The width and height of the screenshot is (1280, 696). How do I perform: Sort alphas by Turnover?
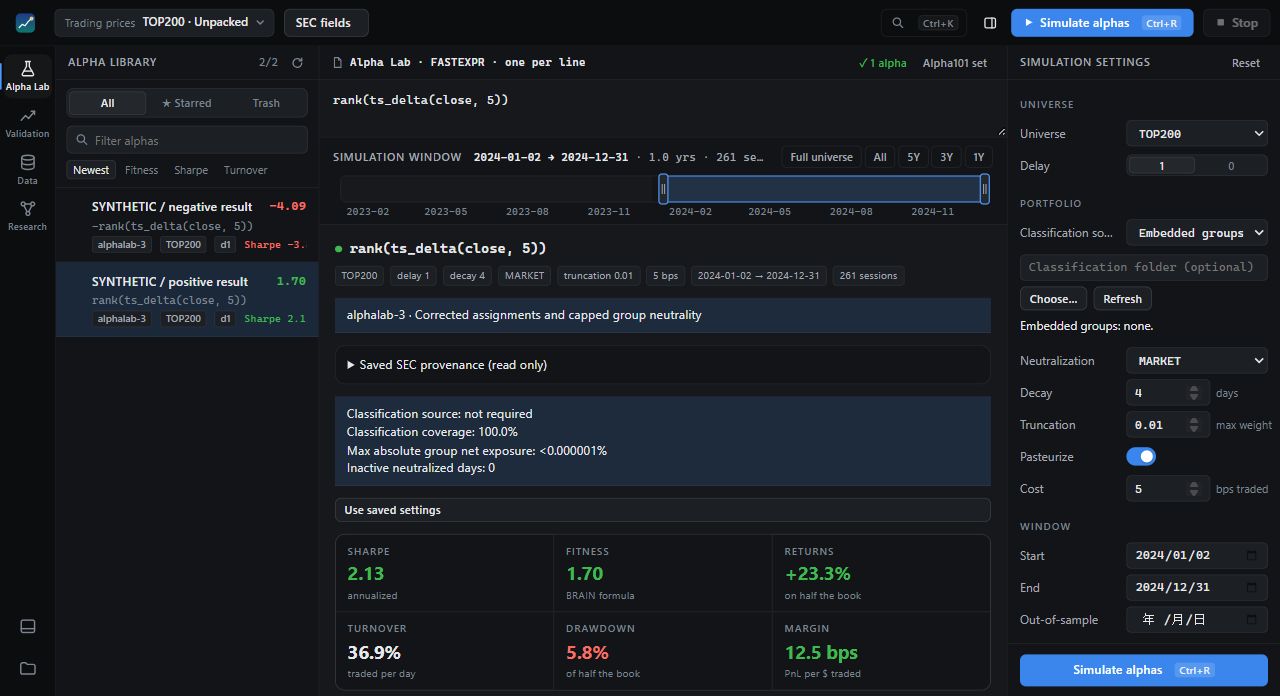coord(246,170)
